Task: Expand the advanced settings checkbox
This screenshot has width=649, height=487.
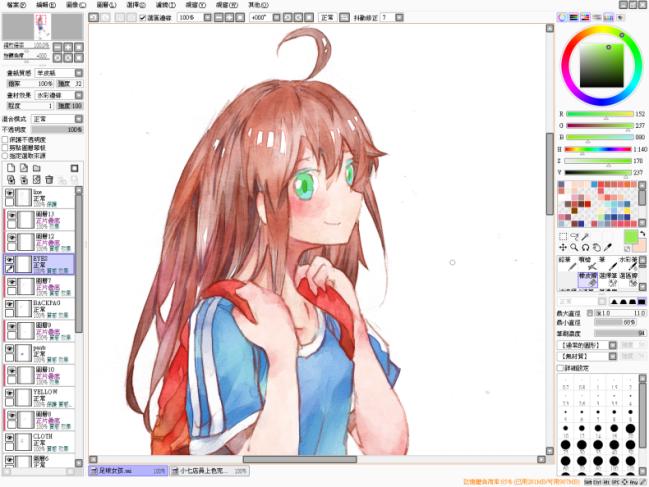Action: tap(560, 368)
